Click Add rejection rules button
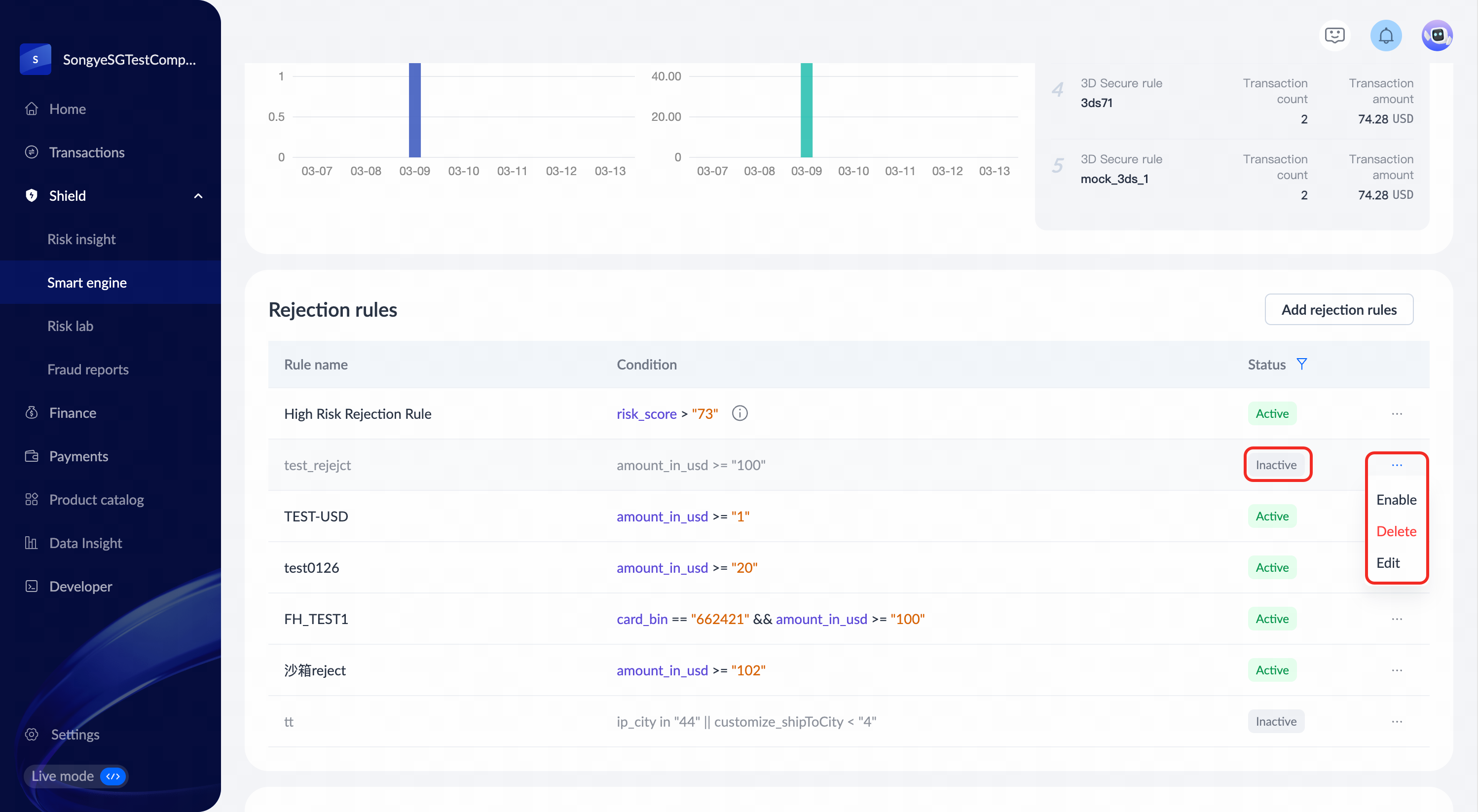The height and width of the screenshot is (812, 1478). click(1338, 309)
